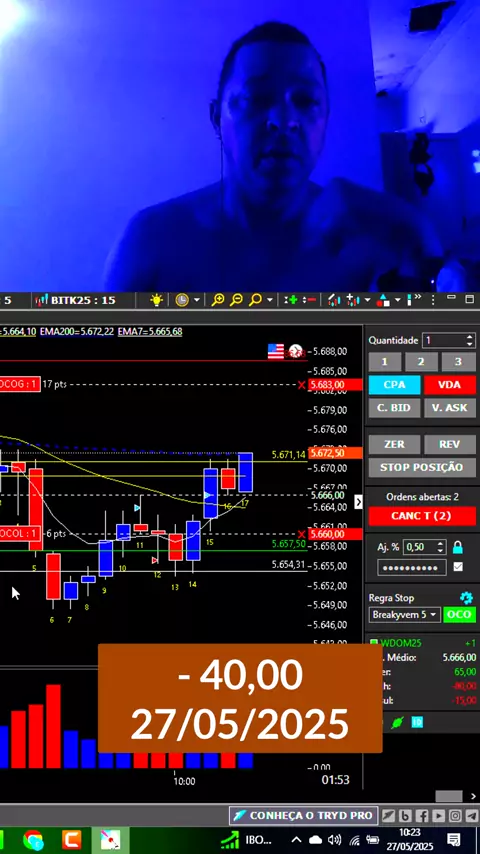Open the Conheça o Tryd Pro link
The height and width of the screenshot is (854, 480).
click(x=303, y=815)
